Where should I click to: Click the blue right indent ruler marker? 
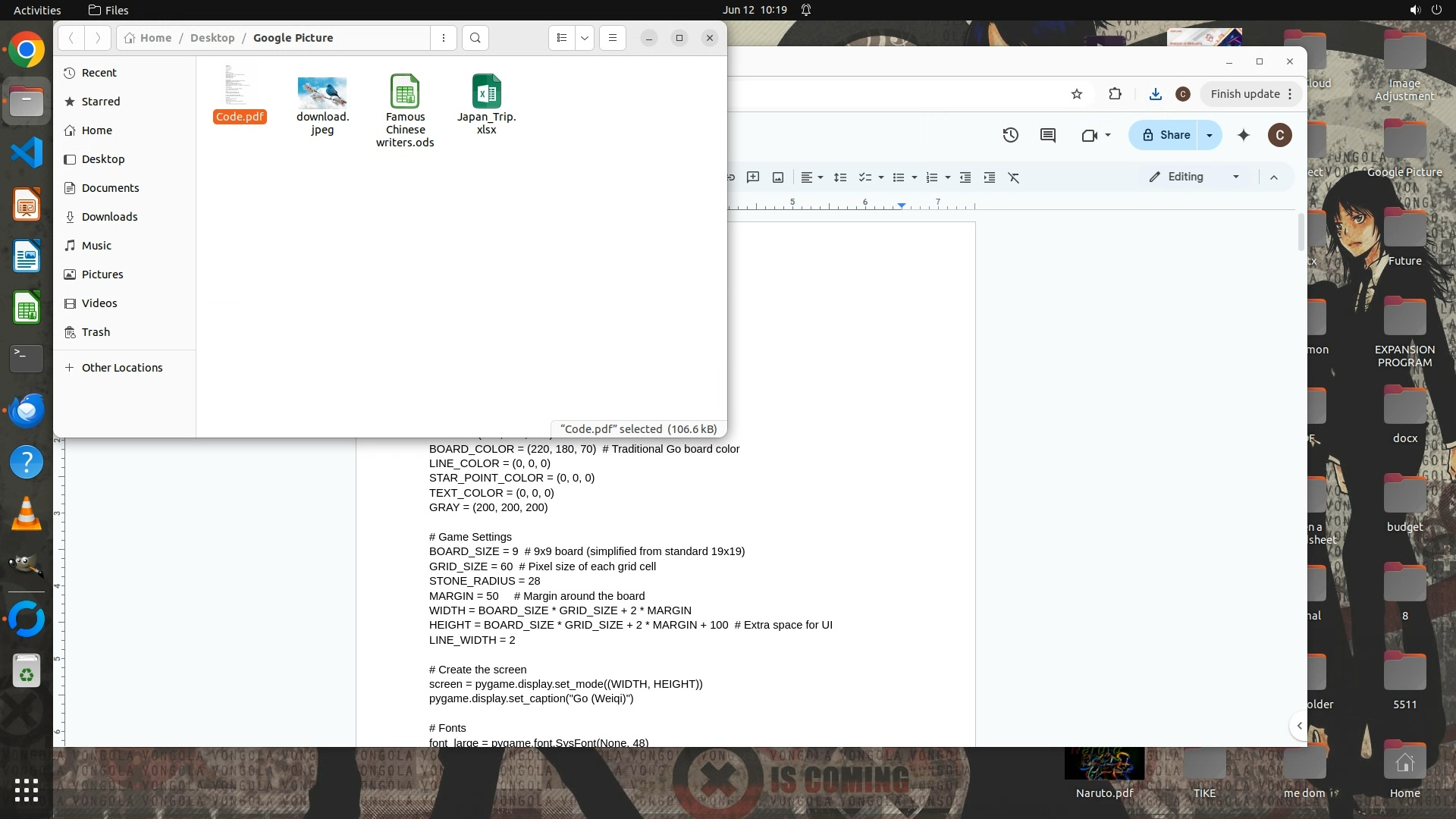click(x=902, y=206)
